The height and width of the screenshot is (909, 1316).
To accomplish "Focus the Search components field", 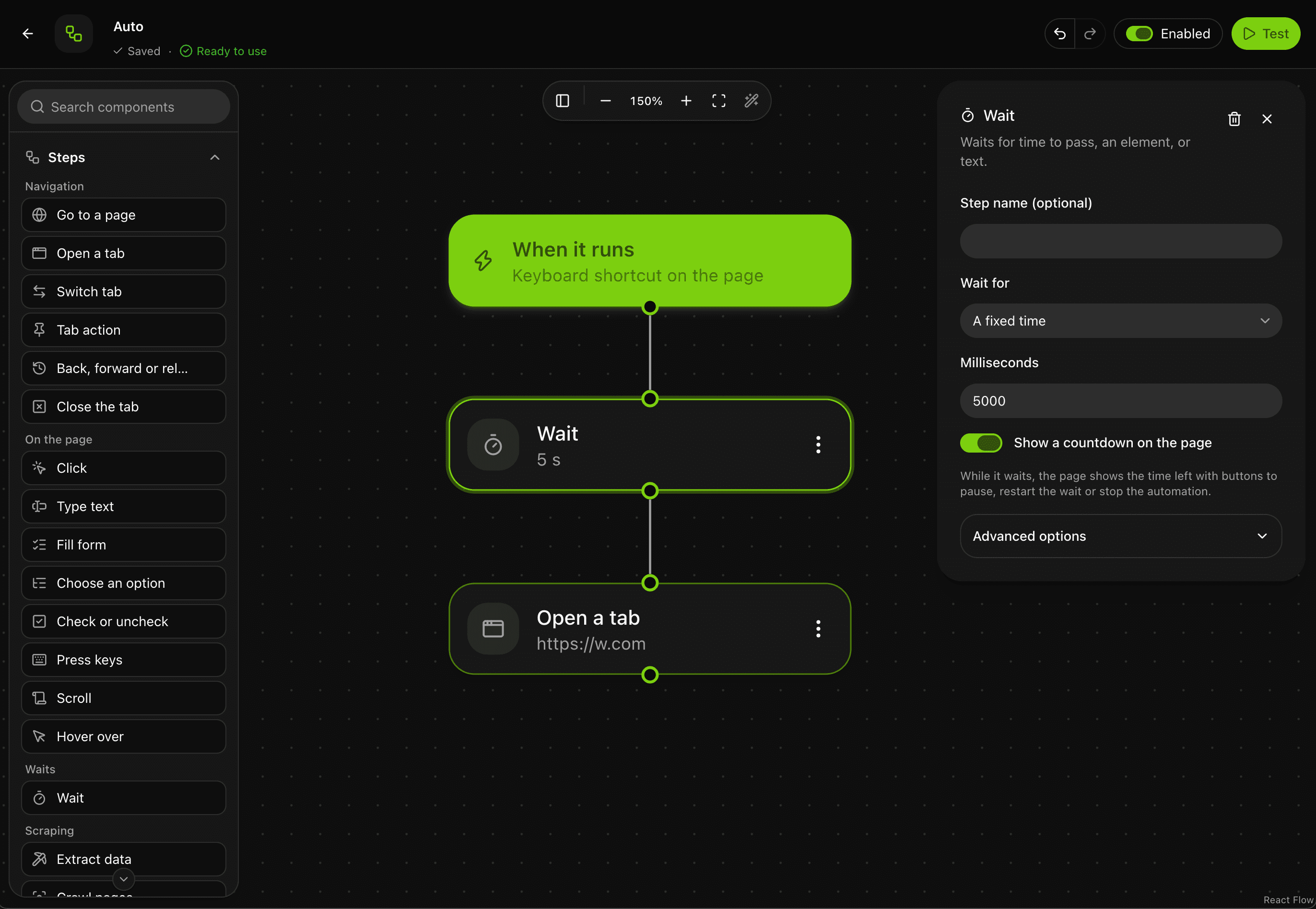I will click(x=124, y=106).
